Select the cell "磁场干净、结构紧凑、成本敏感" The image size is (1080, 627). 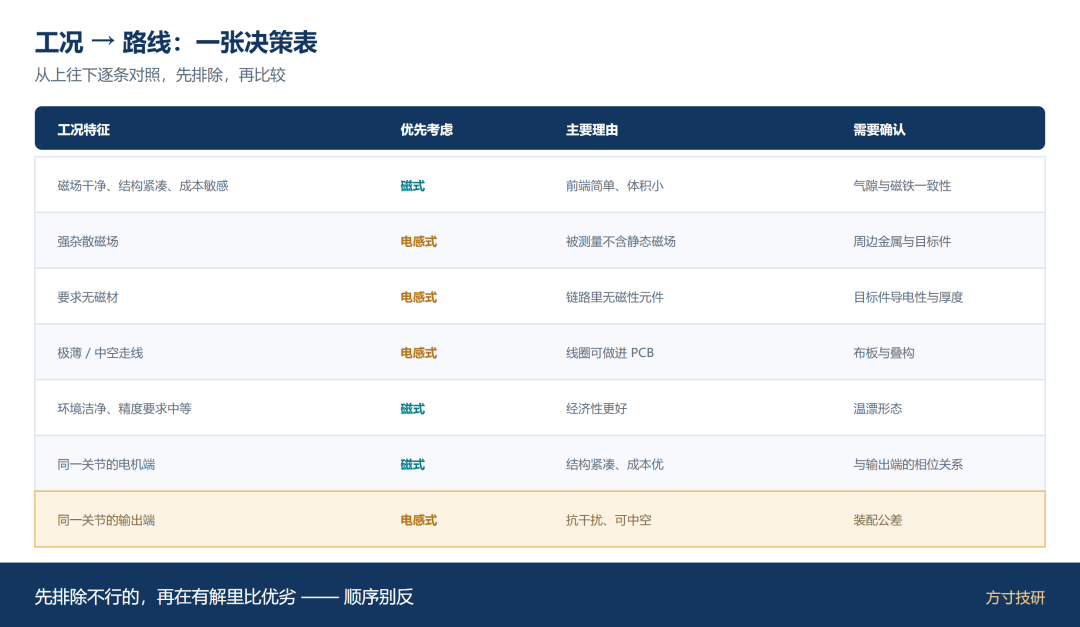tap(143, 185)
